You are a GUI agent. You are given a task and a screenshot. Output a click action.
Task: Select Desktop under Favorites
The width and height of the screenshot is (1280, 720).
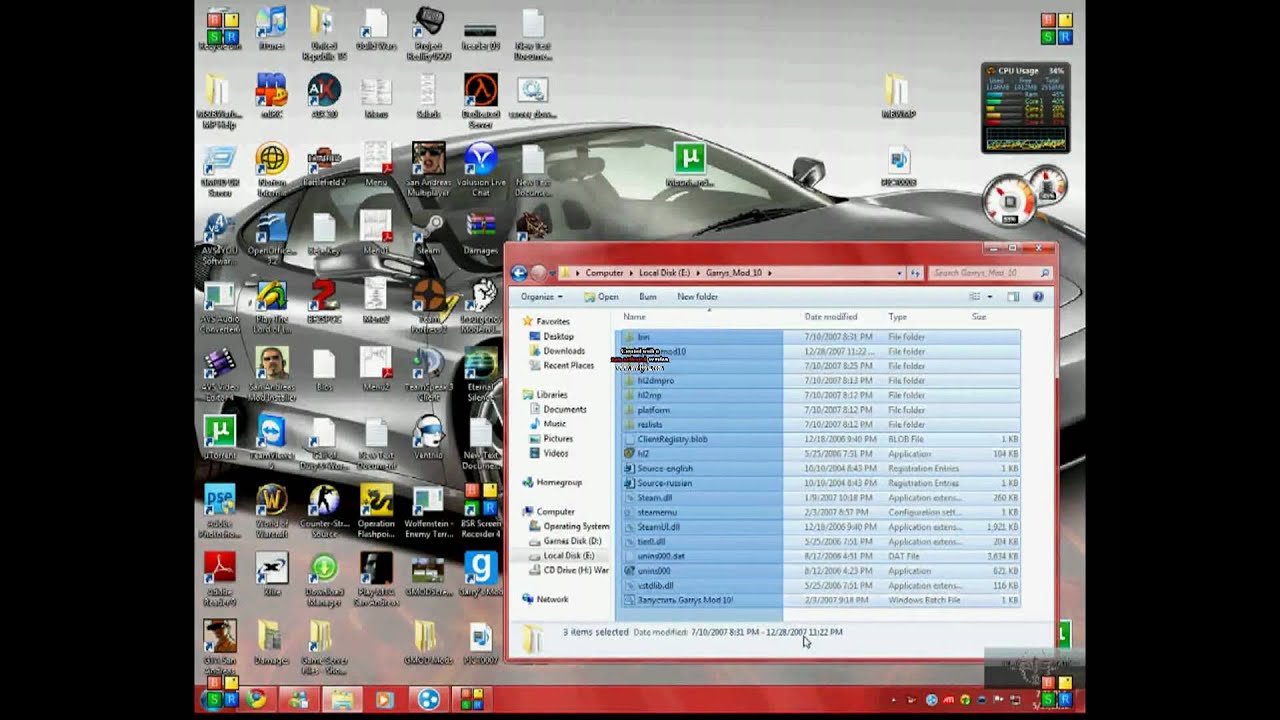pos(558,337)
